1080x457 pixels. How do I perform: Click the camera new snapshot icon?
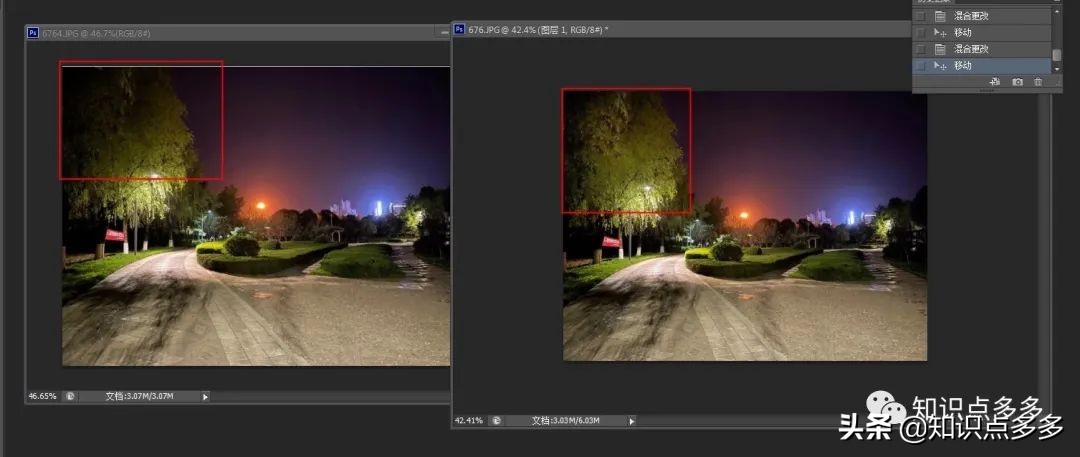pos(1017,82)
